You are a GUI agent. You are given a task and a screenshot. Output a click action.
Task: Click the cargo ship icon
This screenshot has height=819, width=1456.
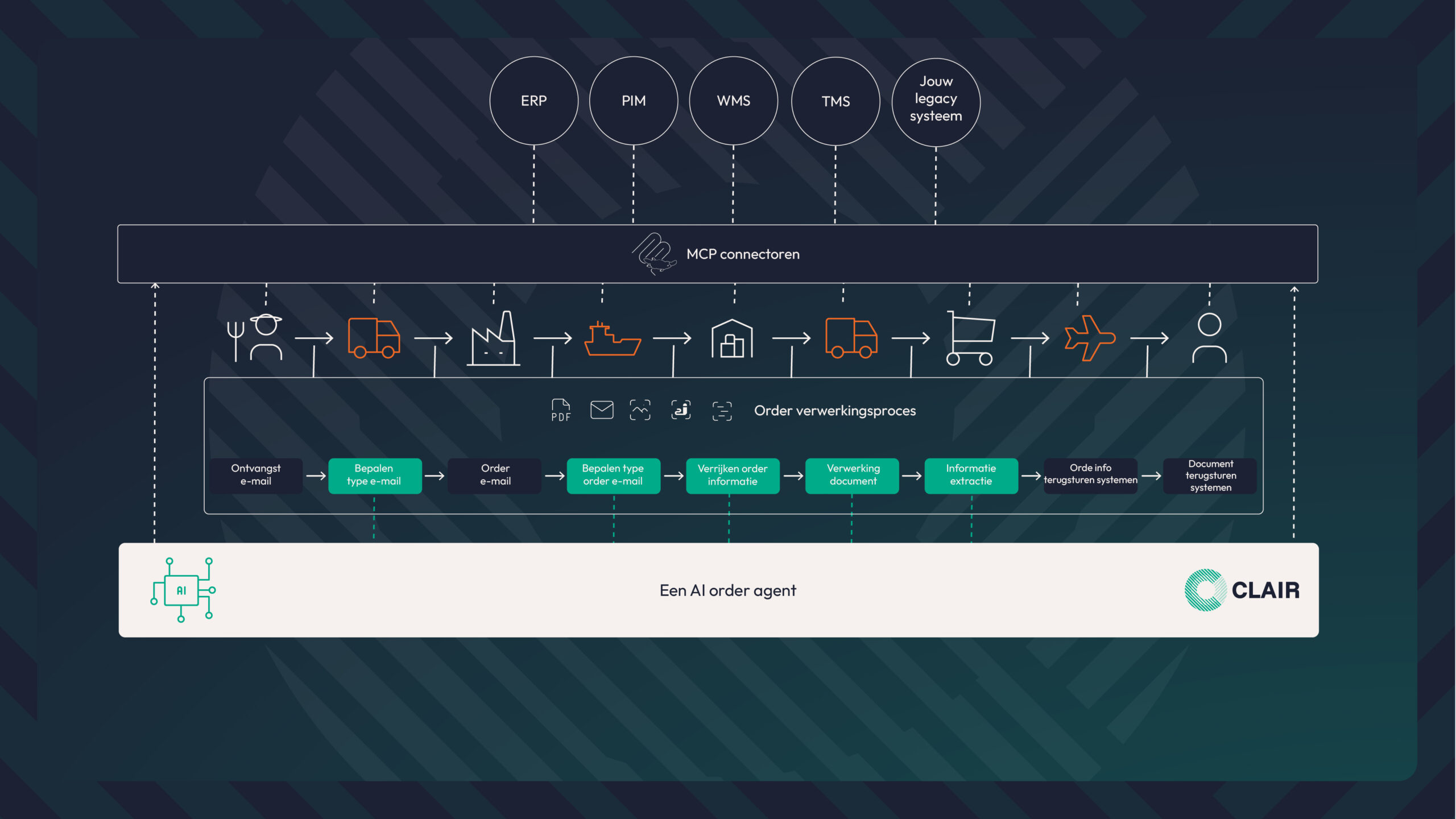(x=612, y=339)
